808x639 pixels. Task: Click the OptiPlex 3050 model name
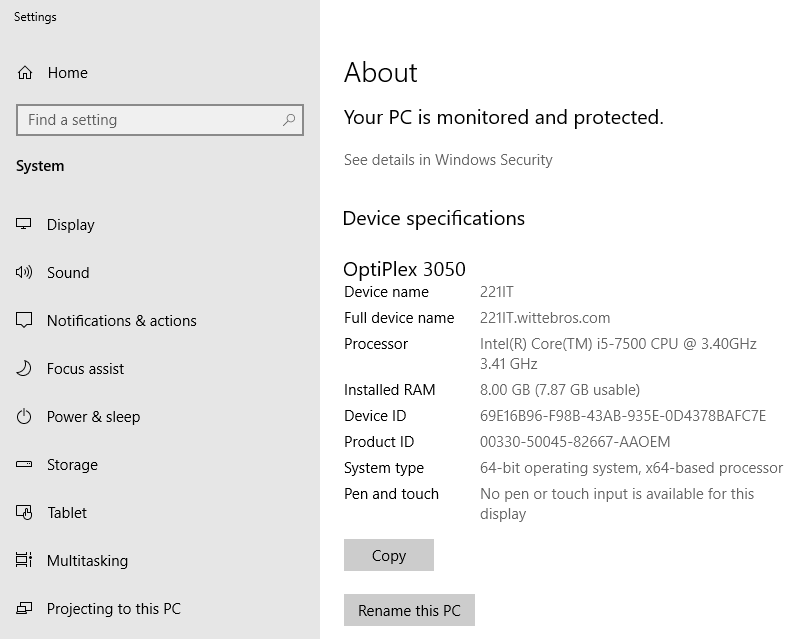(405, 269)
